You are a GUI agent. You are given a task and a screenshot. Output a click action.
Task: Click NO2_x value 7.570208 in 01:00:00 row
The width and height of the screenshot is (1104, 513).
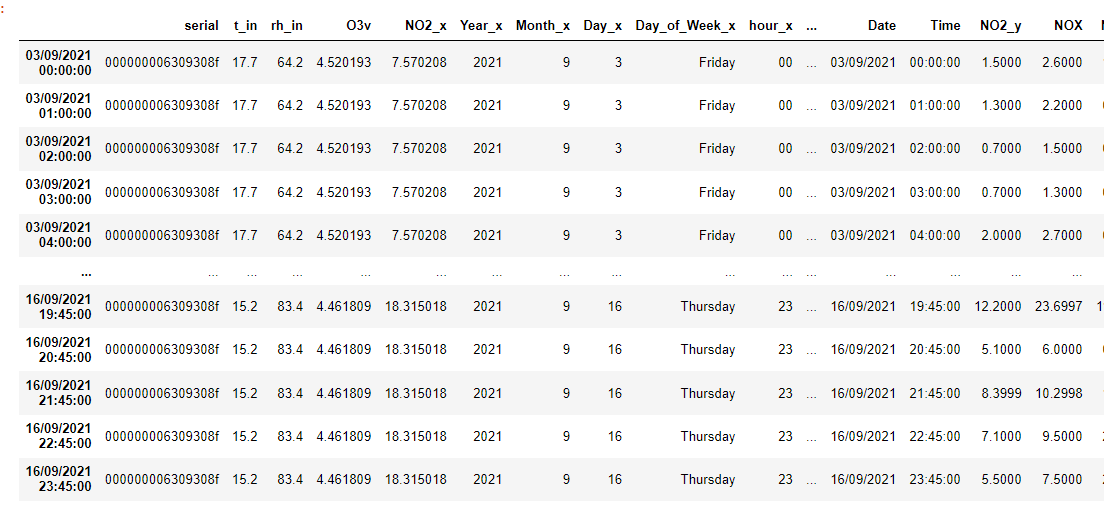[419, 106]
